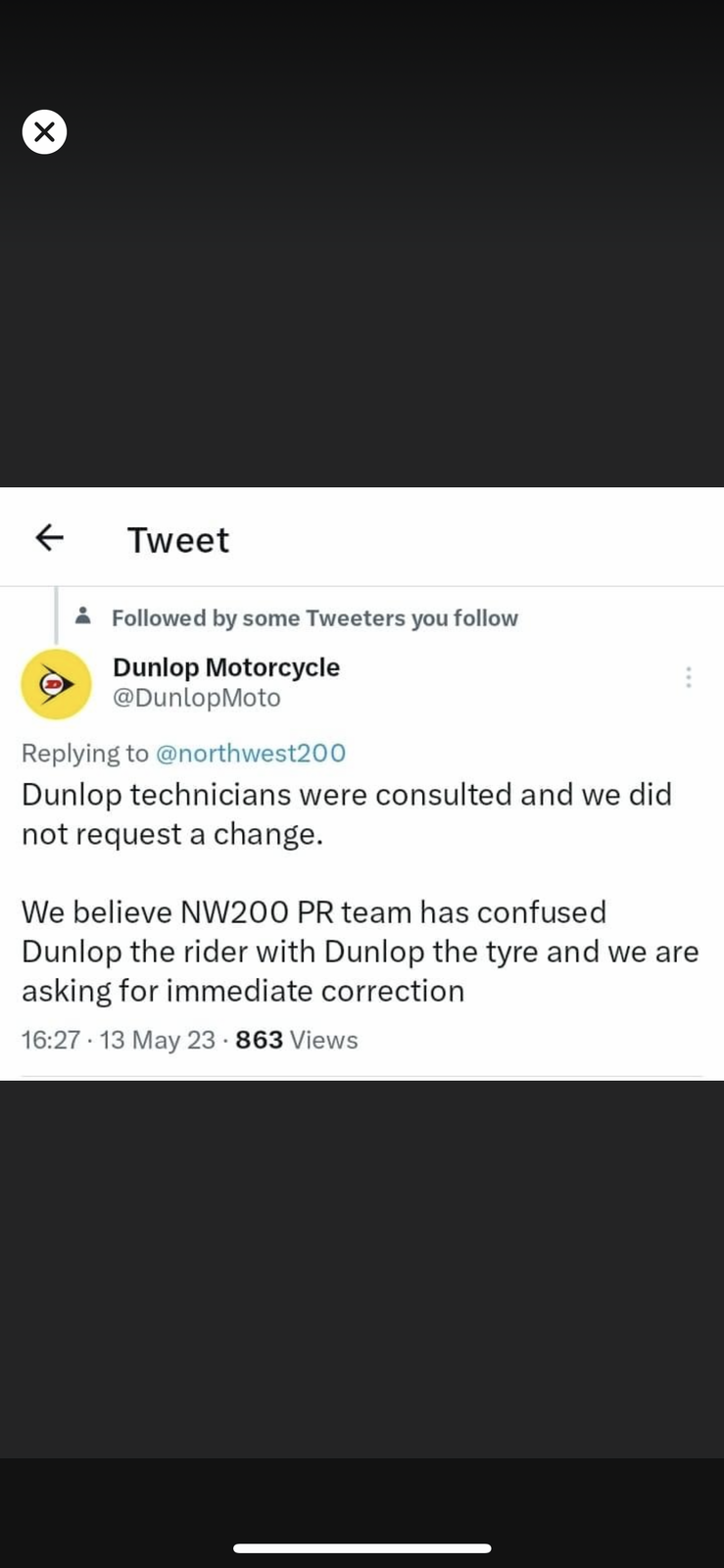Tap the 'We believe NW200 PR team' paragraph
This screenshot has height=1568, width=724.
point(360,951)
